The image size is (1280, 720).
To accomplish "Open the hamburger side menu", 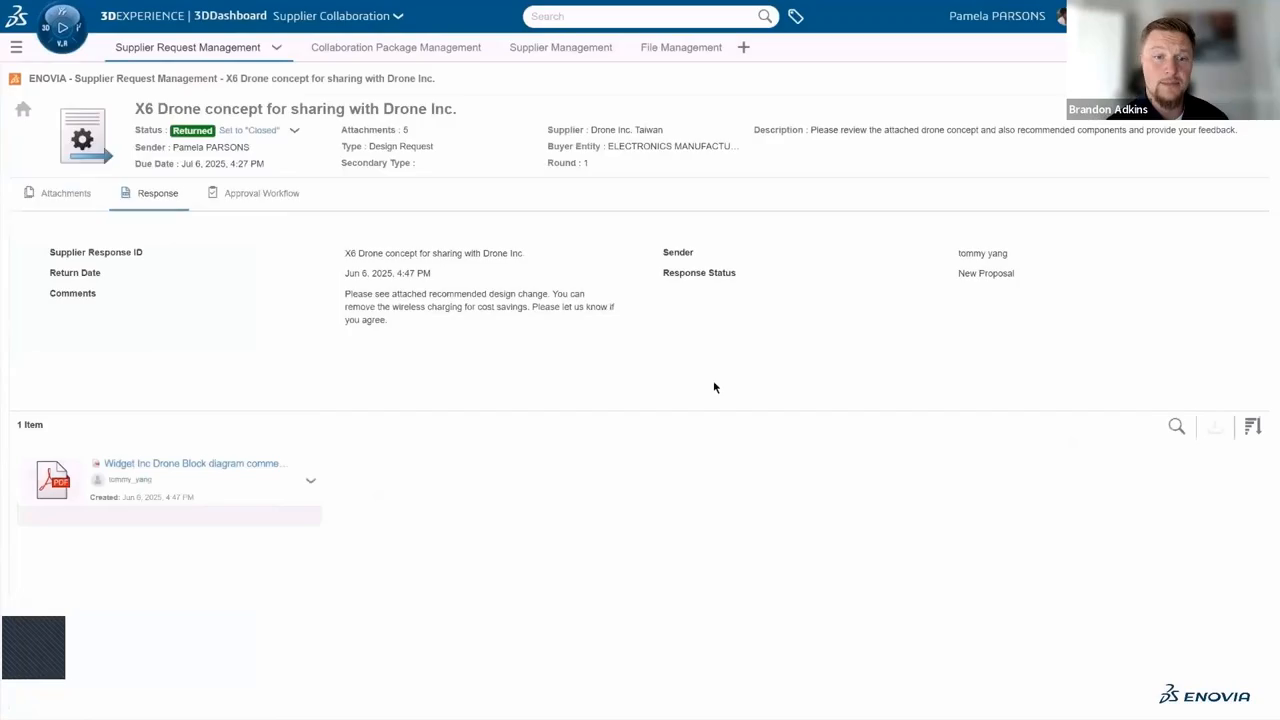I will pos(16,47).
